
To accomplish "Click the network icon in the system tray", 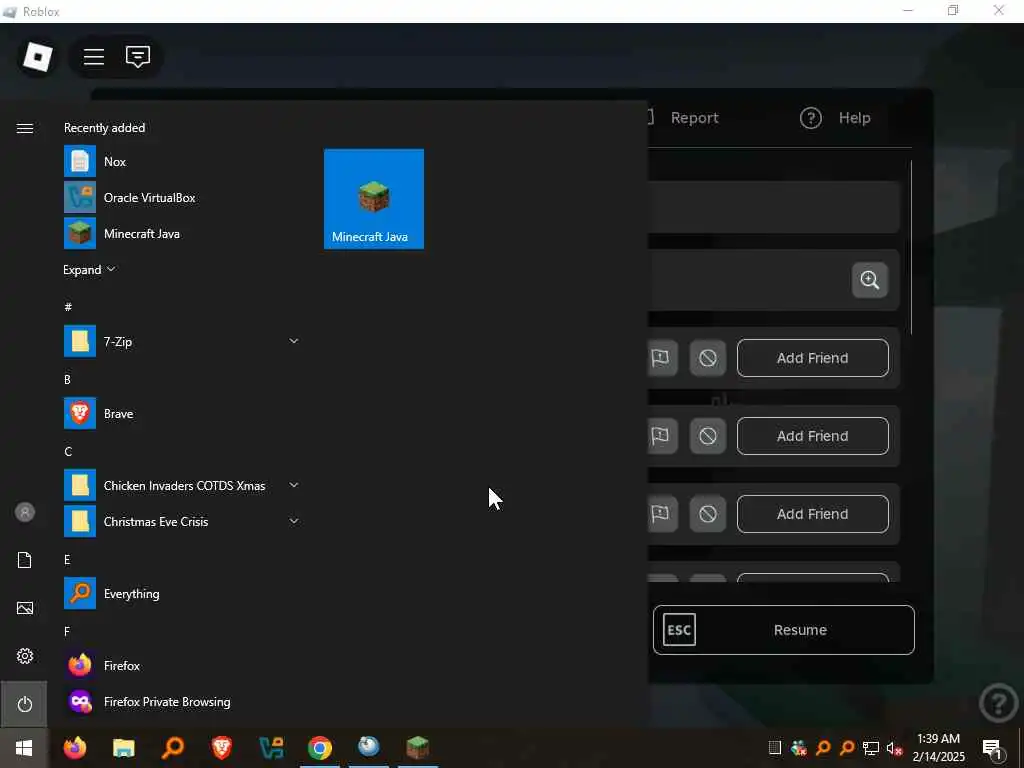I will pos(871,748).
